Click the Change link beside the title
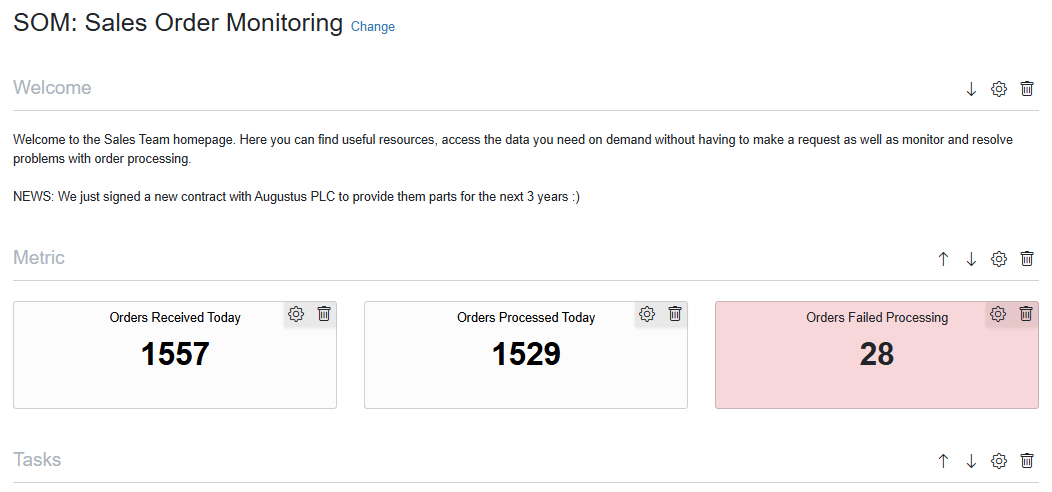 coord(372,27)
